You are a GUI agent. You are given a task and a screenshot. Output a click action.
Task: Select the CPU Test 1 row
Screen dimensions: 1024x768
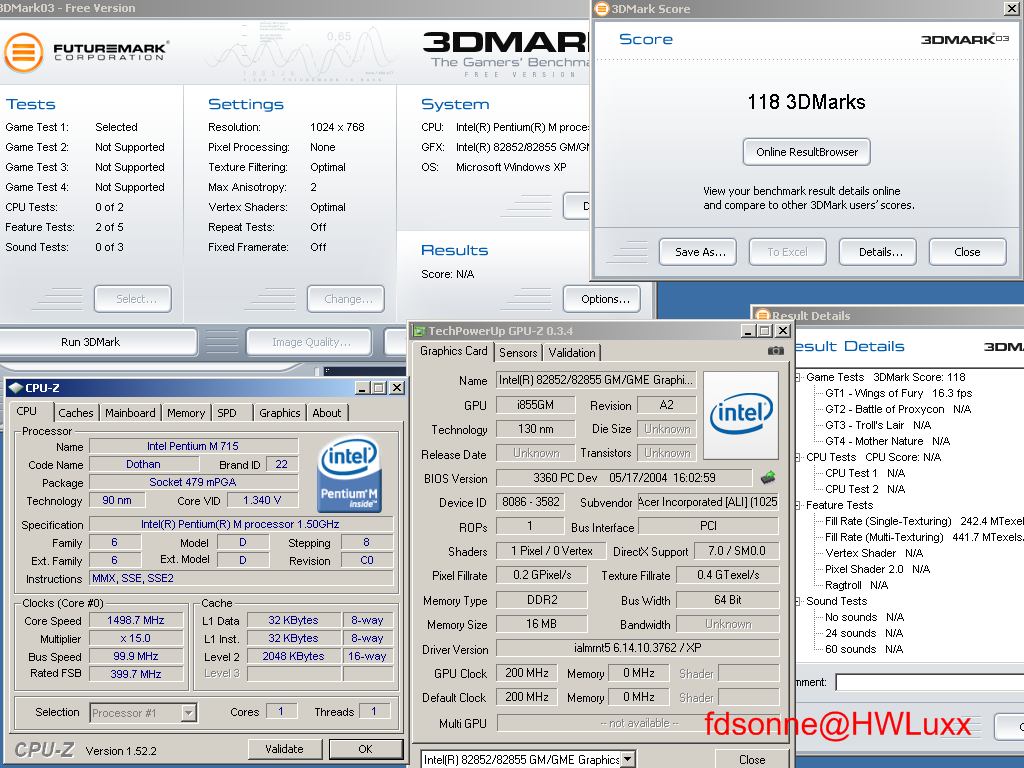[x=865, y=473]
